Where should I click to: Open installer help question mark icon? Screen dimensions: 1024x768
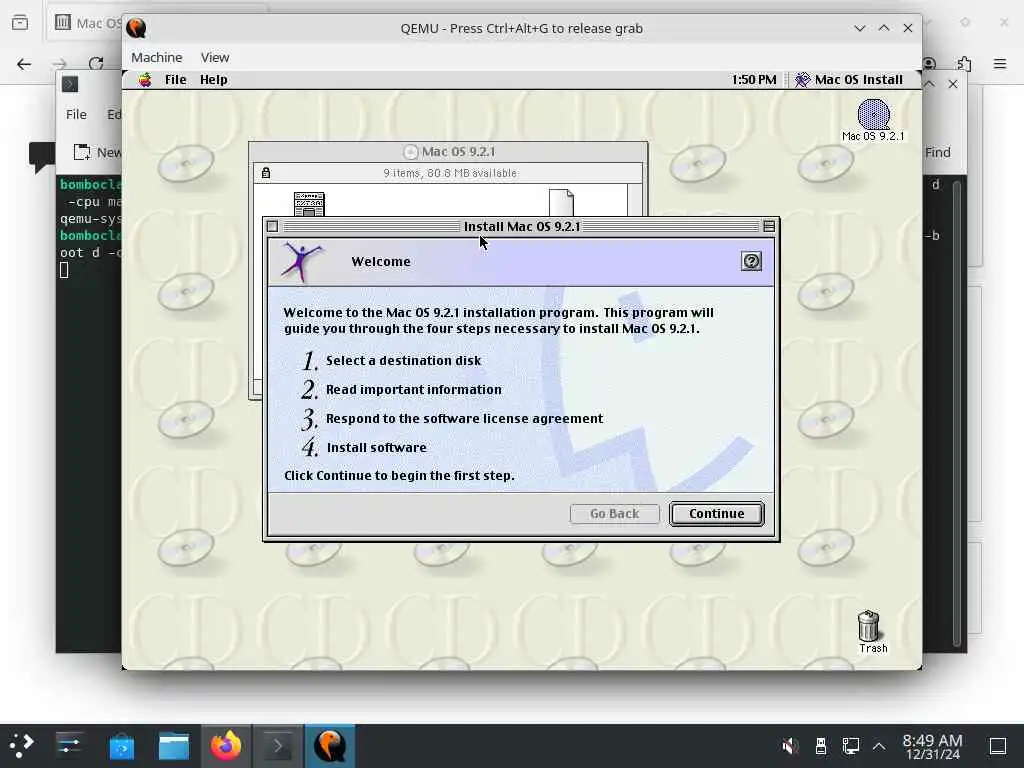click(x=751, y=261)
